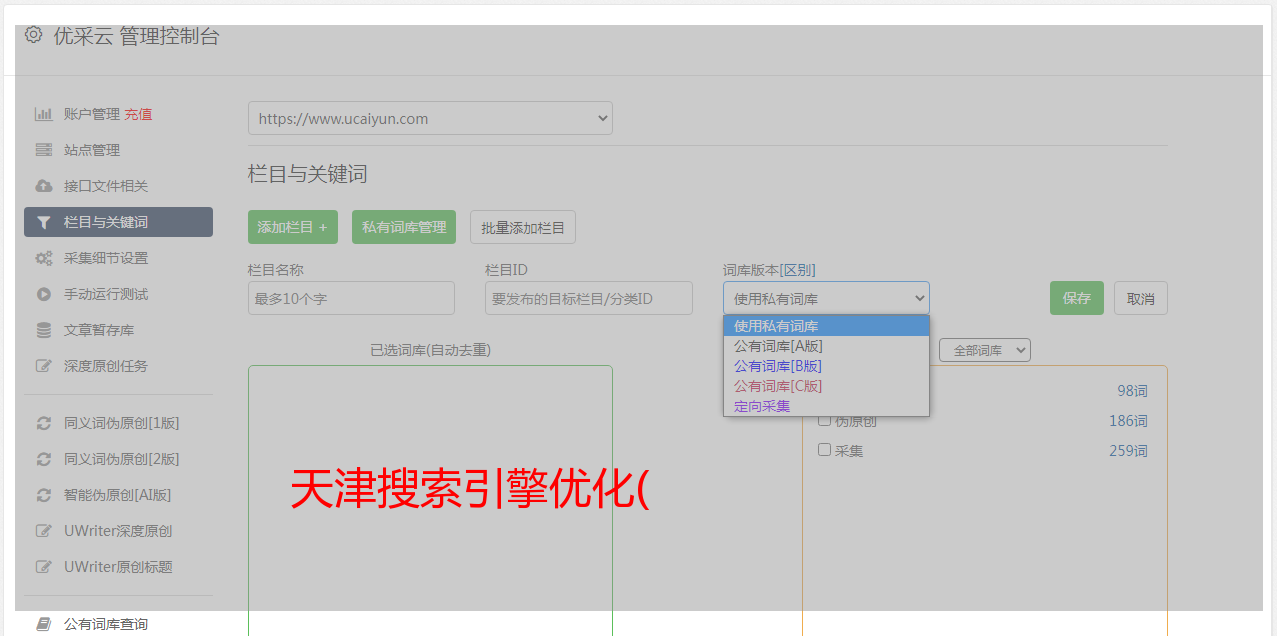
Task: Select 定向采集 option
Action: point(826,406)
